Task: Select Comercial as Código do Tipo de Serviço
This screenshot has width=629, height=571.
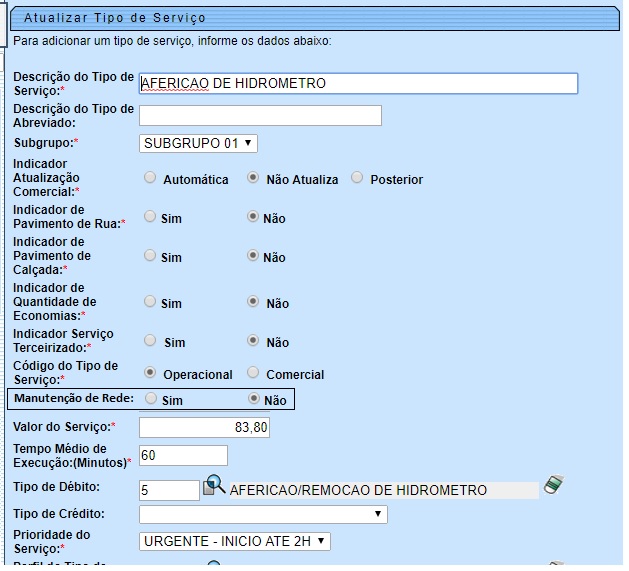Action: [x=254, y=373]
